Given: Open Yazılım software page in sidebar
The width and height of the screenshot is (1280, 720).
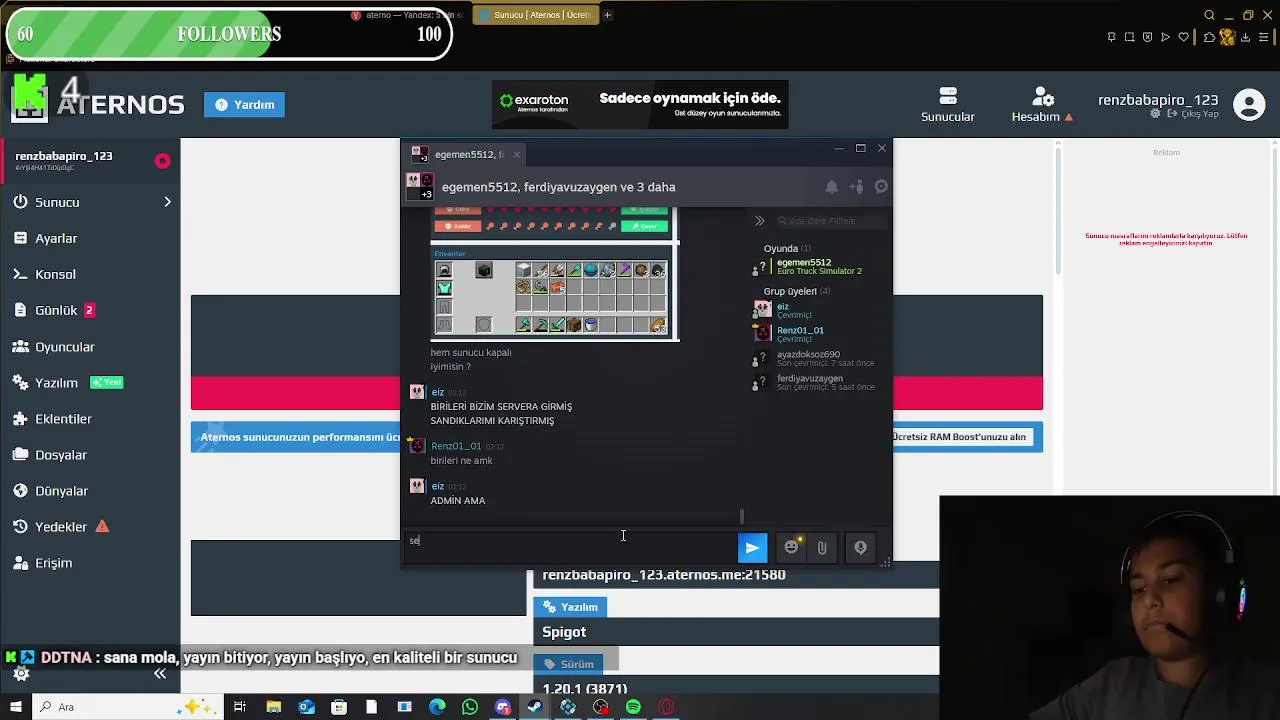Looking at the screenshot, I should pos(56,383).
